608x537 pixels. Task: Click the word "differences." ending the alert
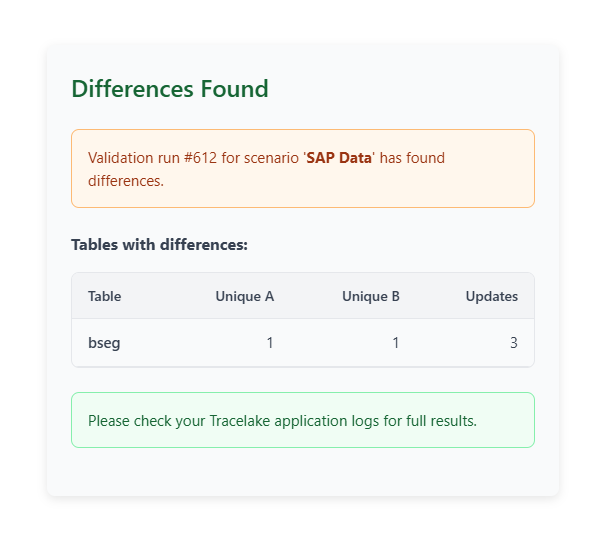pos(126,181)
